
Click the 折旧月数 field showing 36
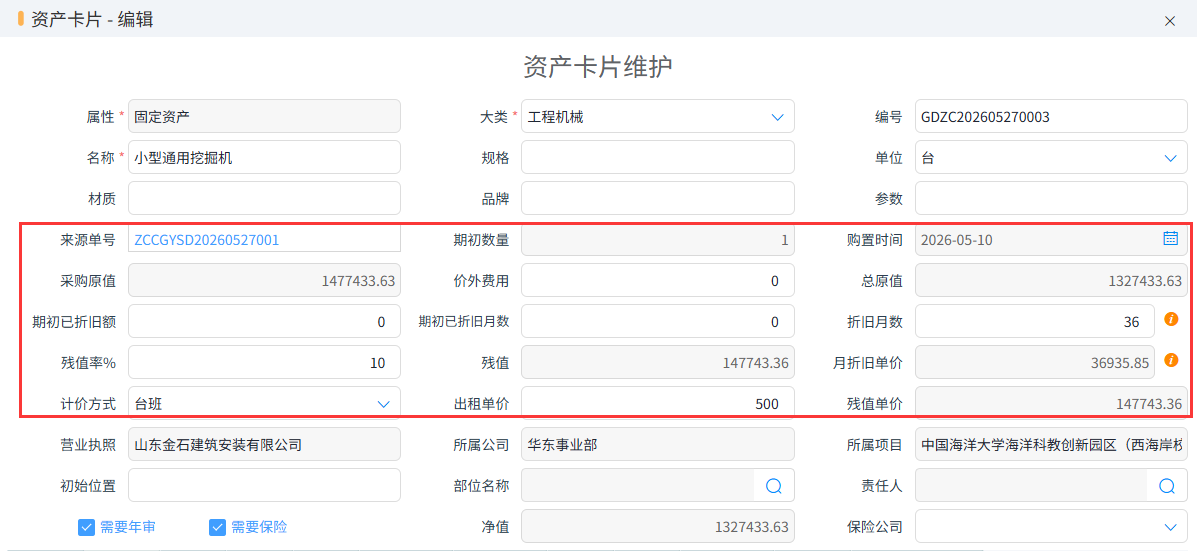pos(1034,321)
